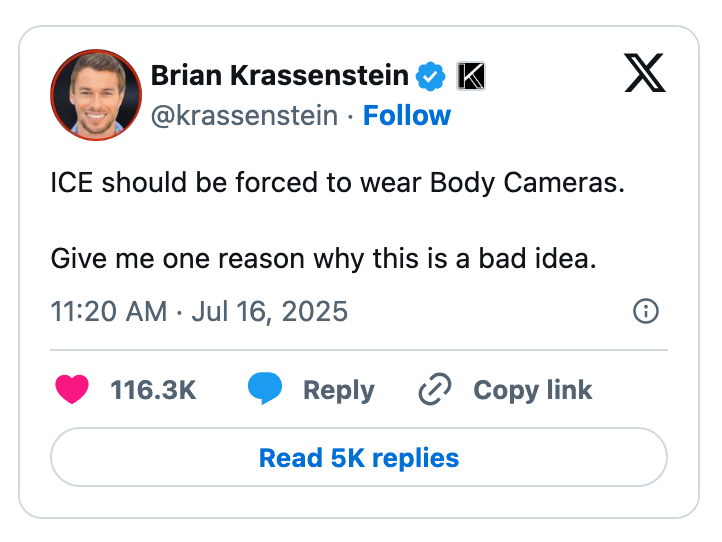Select the Reply text label
The width and height of the screenshot is (722, 542).
click(x=339, y=390)
